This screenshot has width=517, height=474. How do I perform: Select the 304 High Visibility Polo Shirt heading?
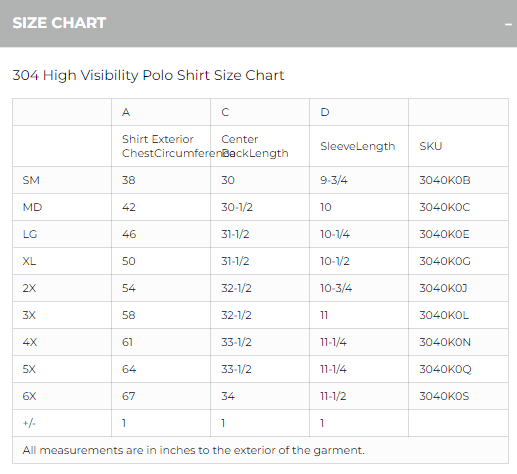[148, 75]
